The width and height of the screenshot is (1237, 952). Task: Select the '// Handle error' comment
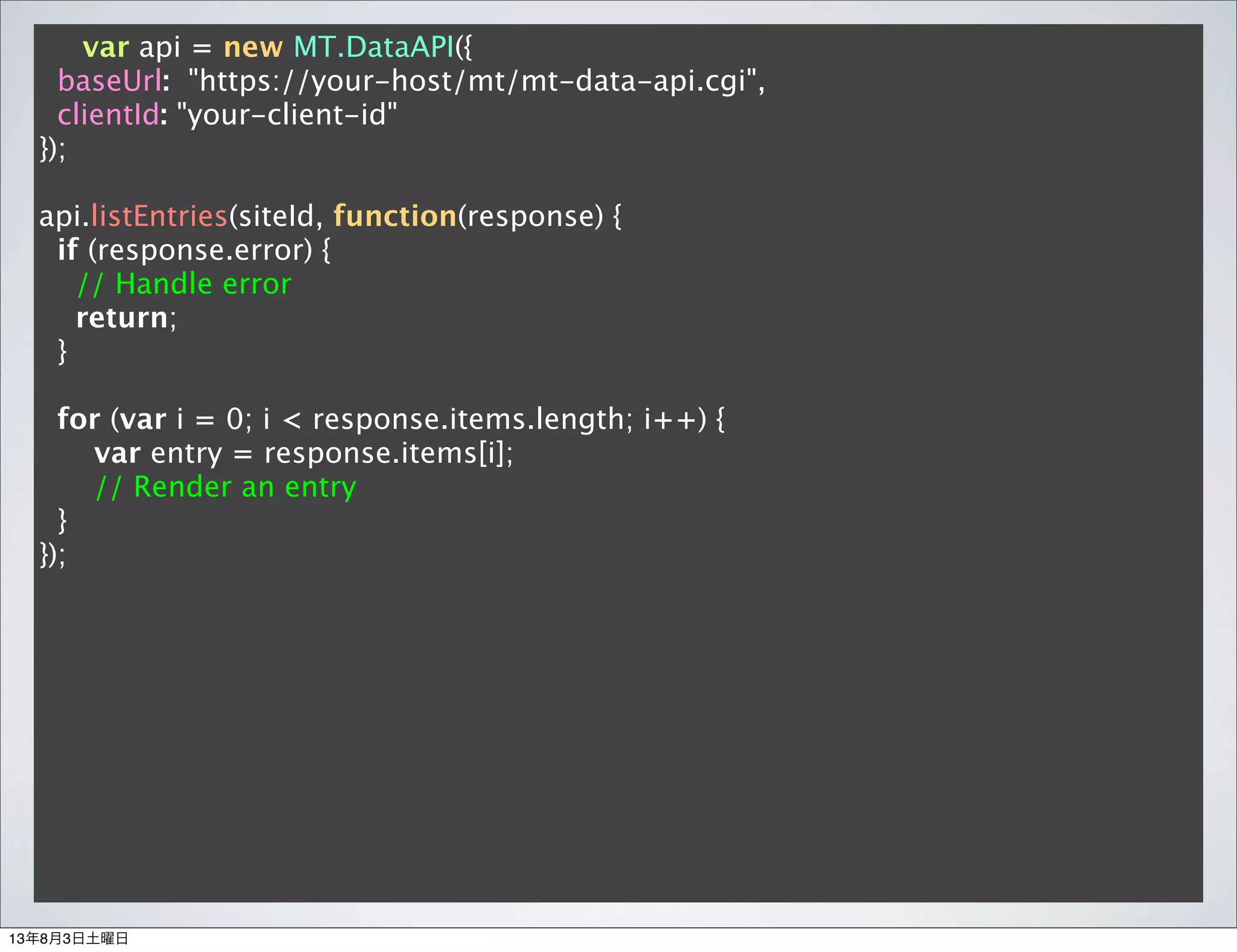coord(185,284)
